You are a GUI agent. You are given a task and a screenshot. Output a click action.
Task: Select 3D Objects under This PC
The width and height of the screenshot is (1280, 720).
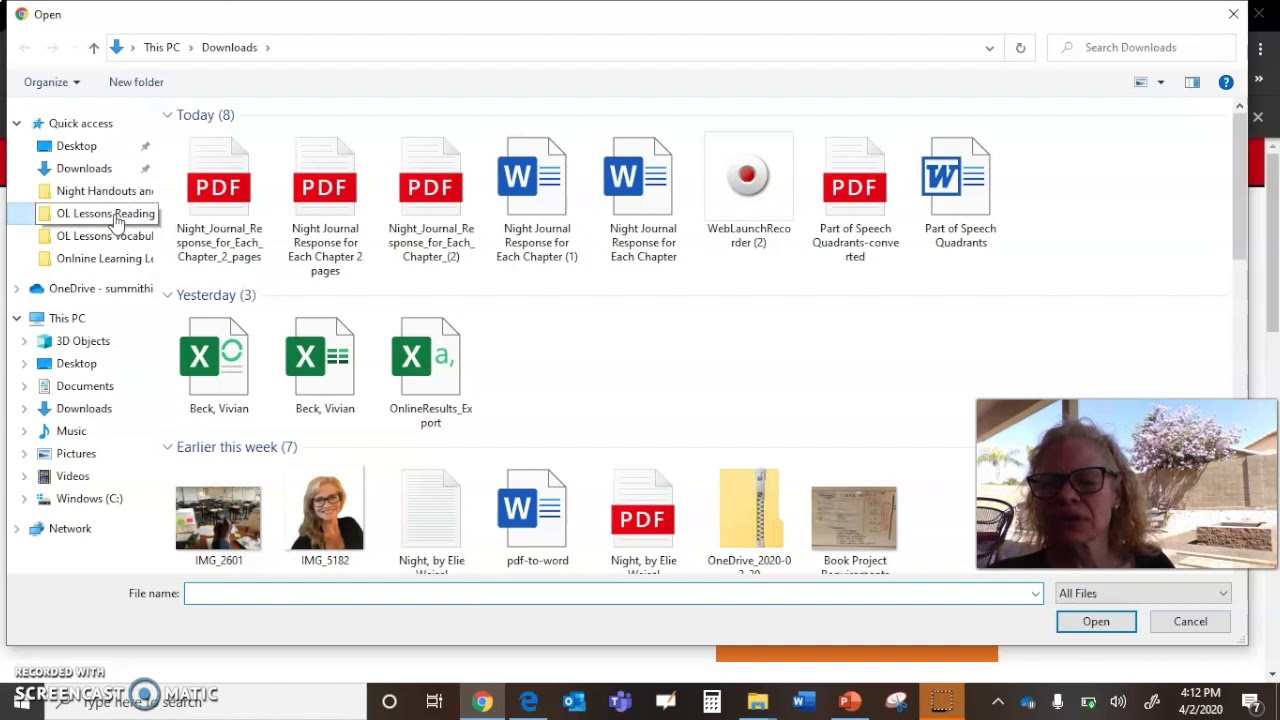[82, 341]
